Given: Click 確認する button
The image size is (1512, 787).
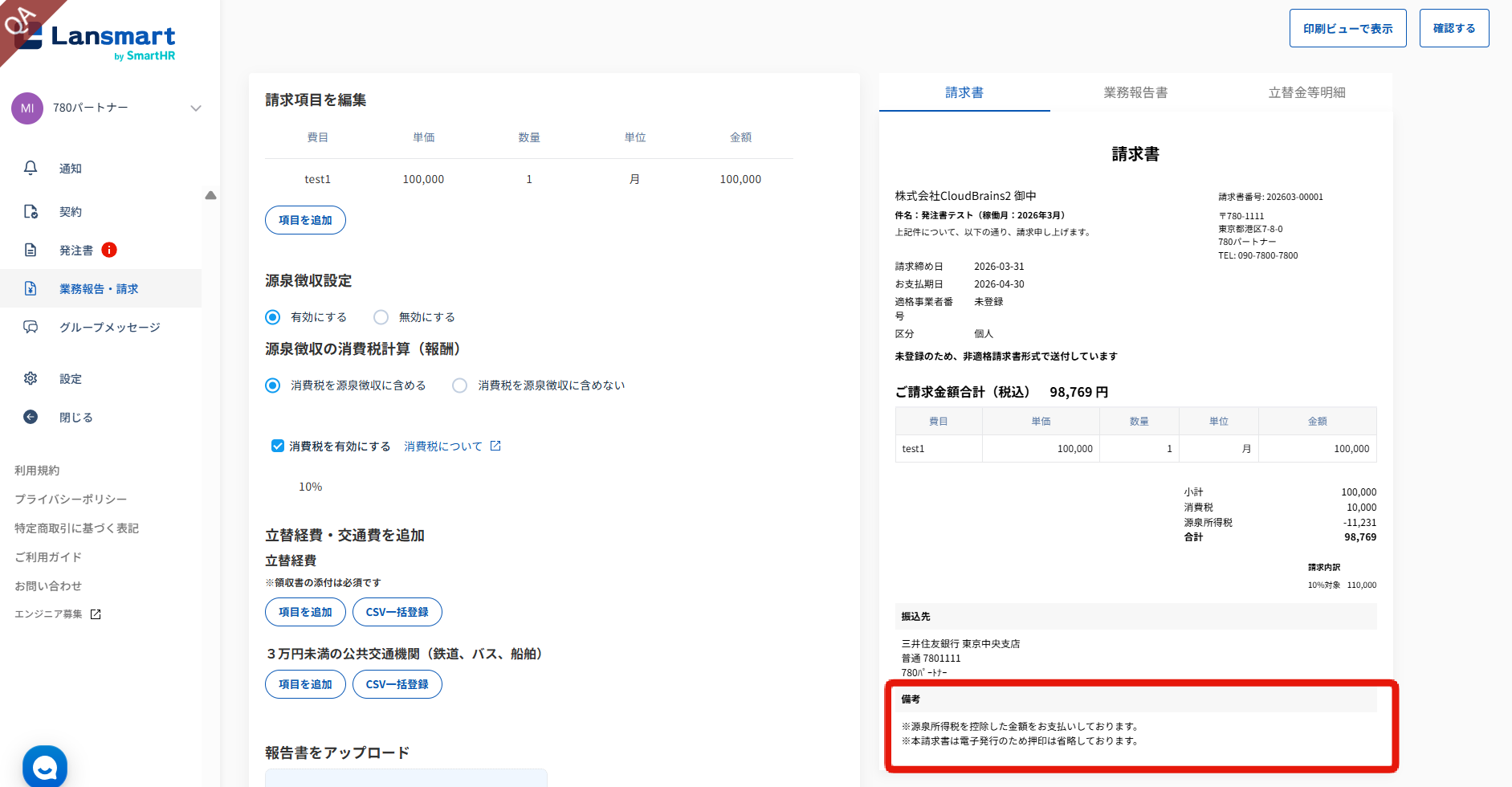Looking at the screenshot, I should coord(1453,28).
